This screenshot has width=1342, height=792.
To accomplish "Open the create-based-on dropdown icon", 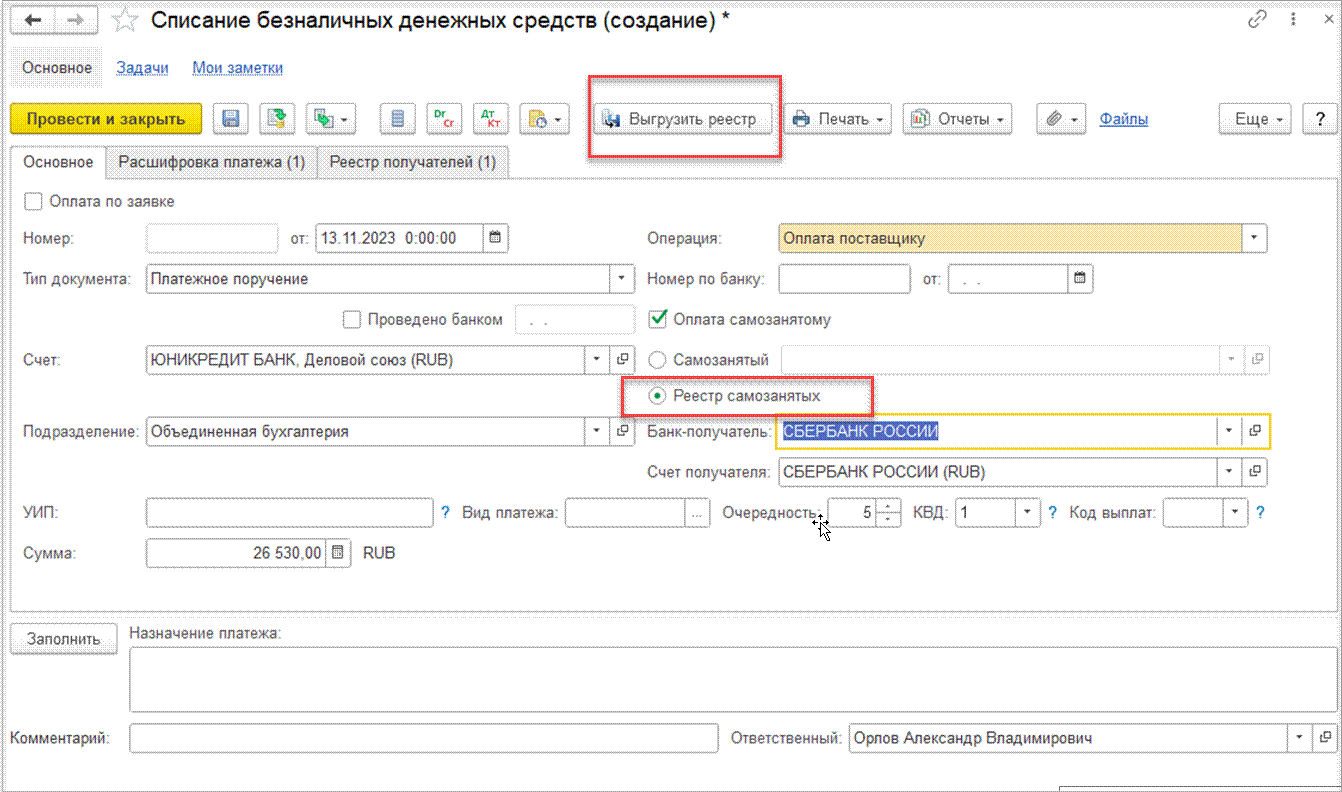I will point(332,119).
